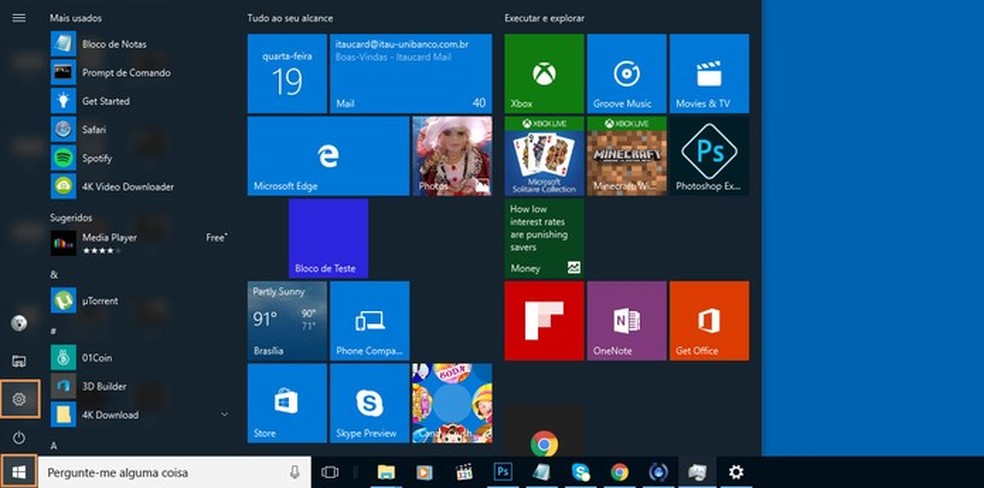The width and height of the screenshot is (984, 488).
Task: Open Microsoft Solitaire Collection tile
Action: click(x=544, y=156)
